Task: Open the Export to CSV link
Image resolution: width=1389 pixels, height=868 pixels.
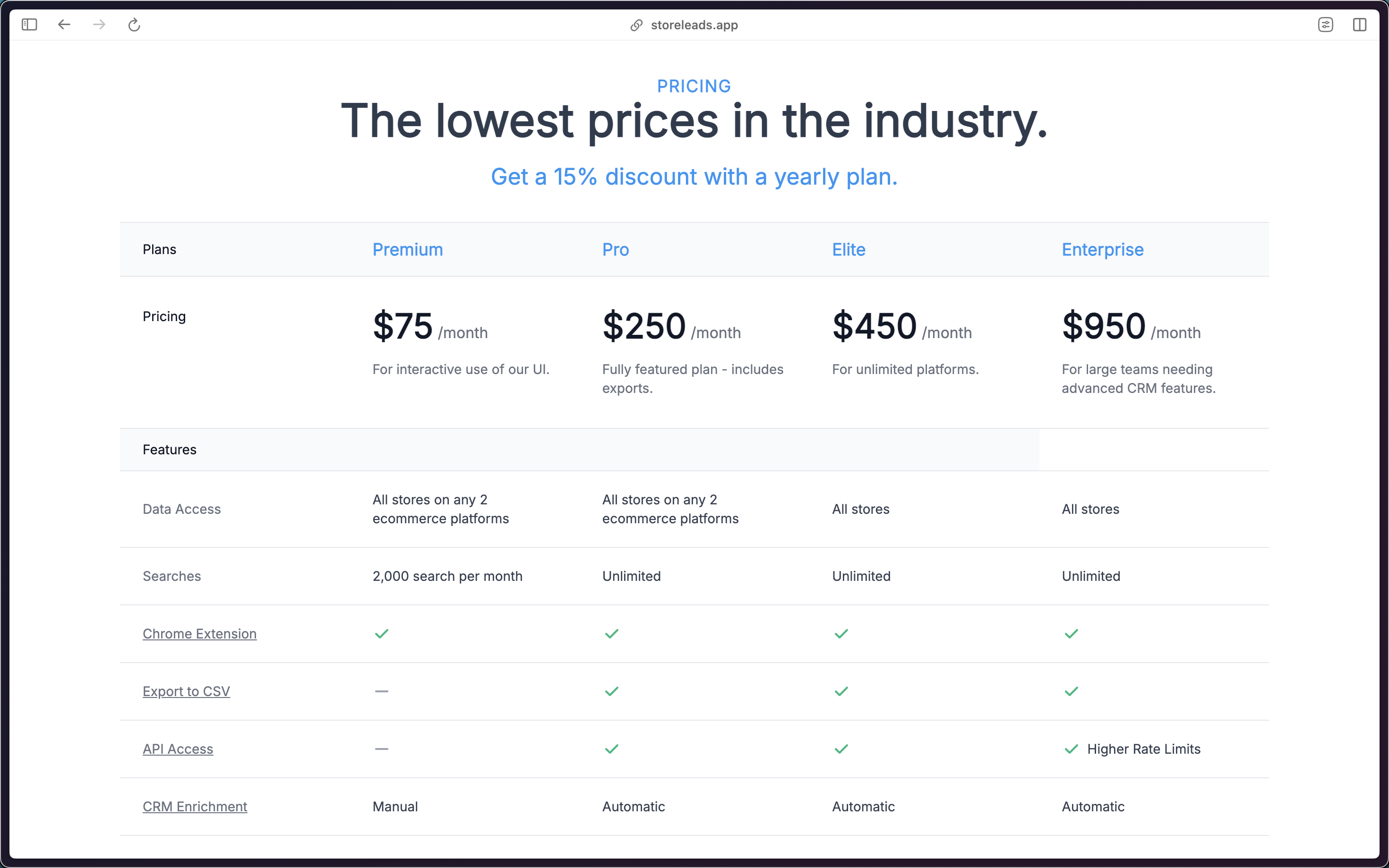Action: 187,691
